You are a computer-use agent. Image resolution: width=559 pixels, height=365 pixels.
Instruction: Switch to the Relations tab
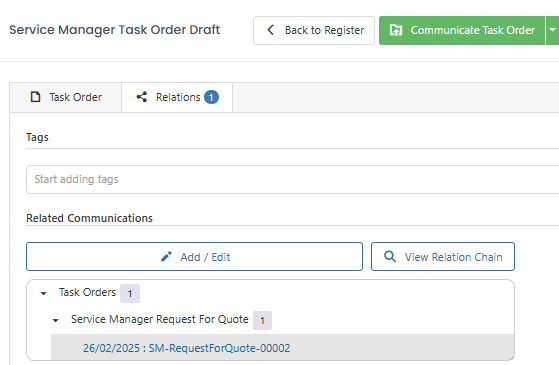click(177, 97)
